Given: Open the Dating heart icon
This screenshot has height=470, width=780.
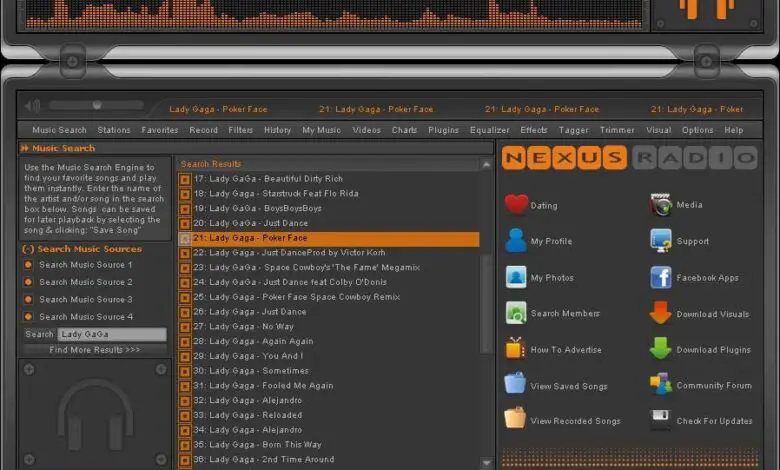Looking at the screenshot, I should (x=516, y=204).
